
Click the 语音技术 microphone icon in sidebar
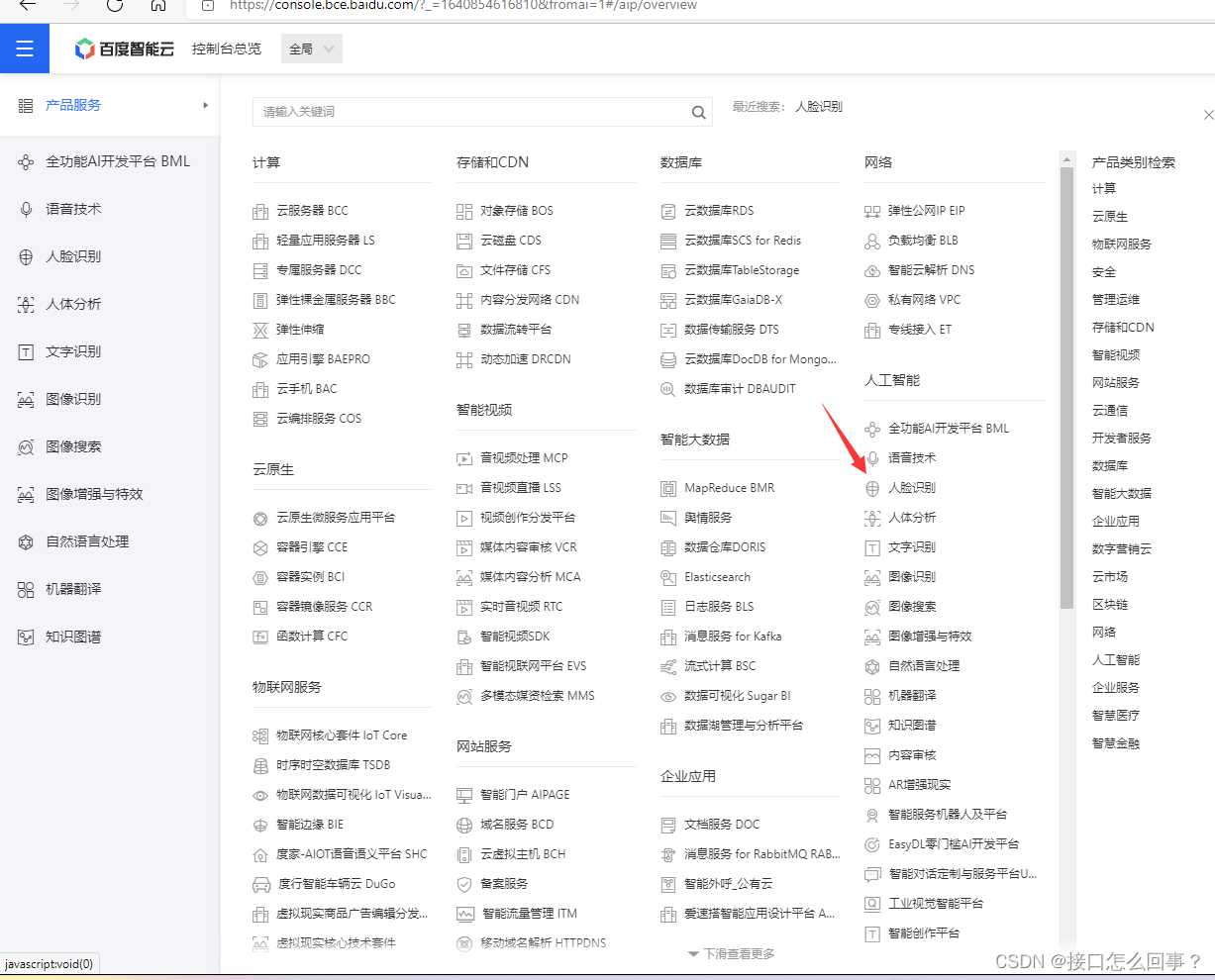26,209
